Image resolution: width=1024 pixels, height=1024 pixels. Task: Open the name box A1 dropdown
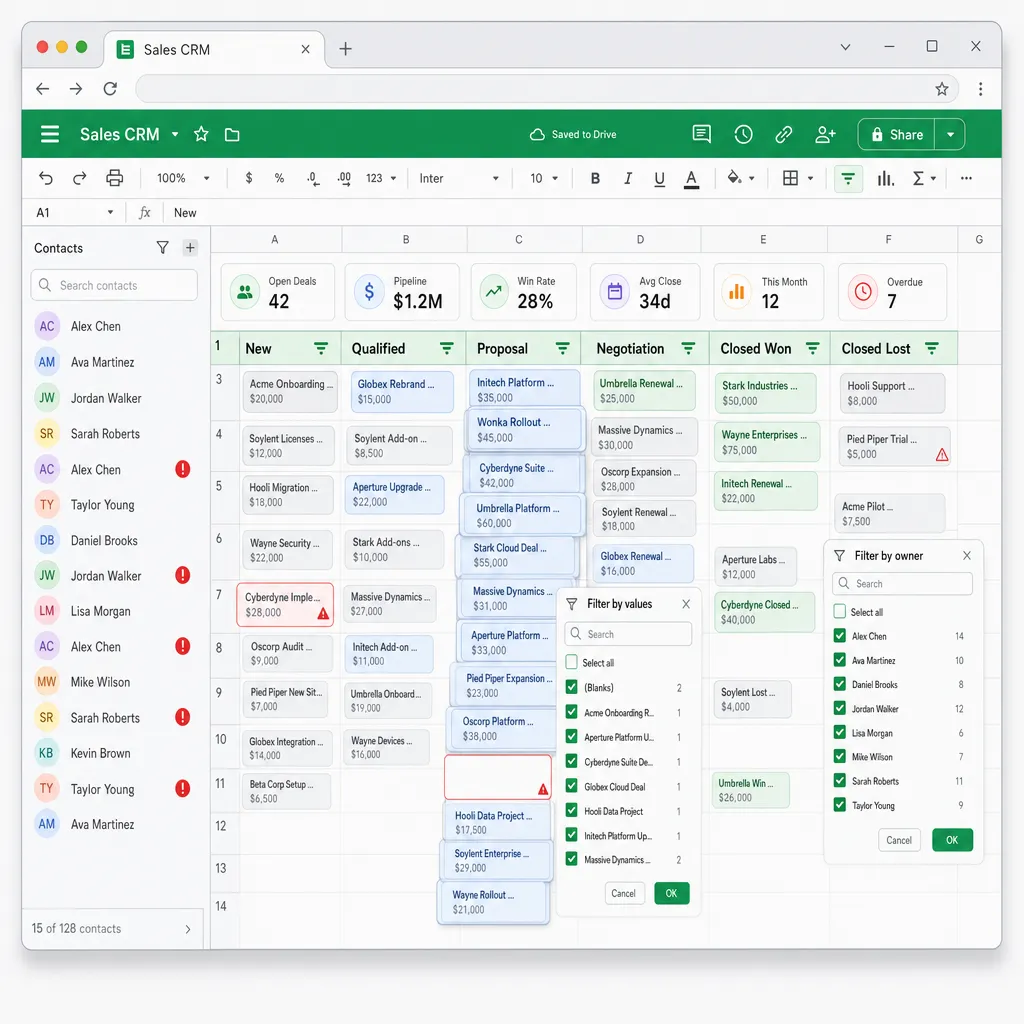(110, 212)
